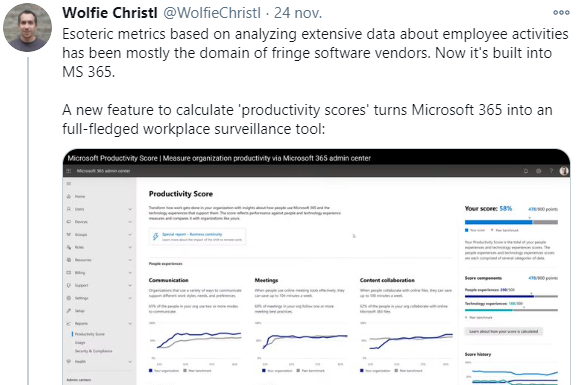The width and height of the screenshot is (577, 385).
Task: Open the Special report Business continuity card
Action: tap(197, 237)
